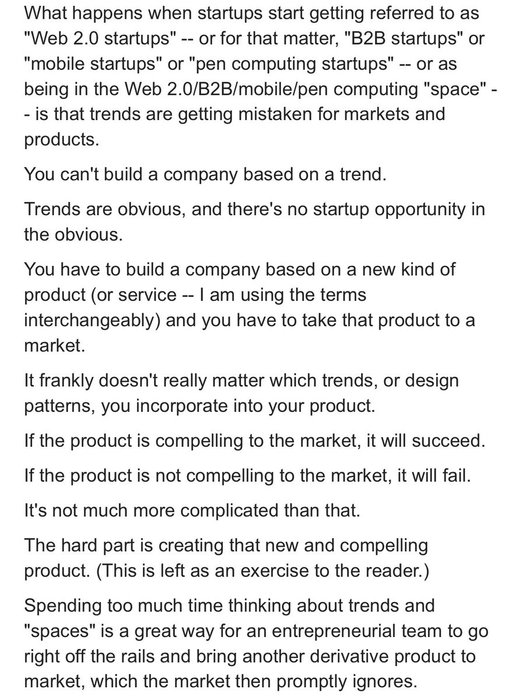Click the line "The hard part is creating that new and compelling"

[225, 546]
